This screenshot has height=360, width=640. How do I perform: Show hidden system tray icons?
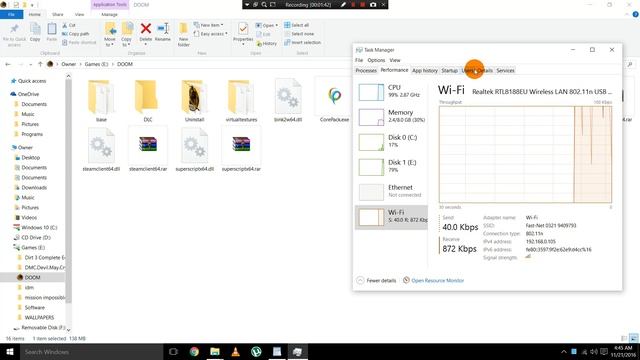564,351
